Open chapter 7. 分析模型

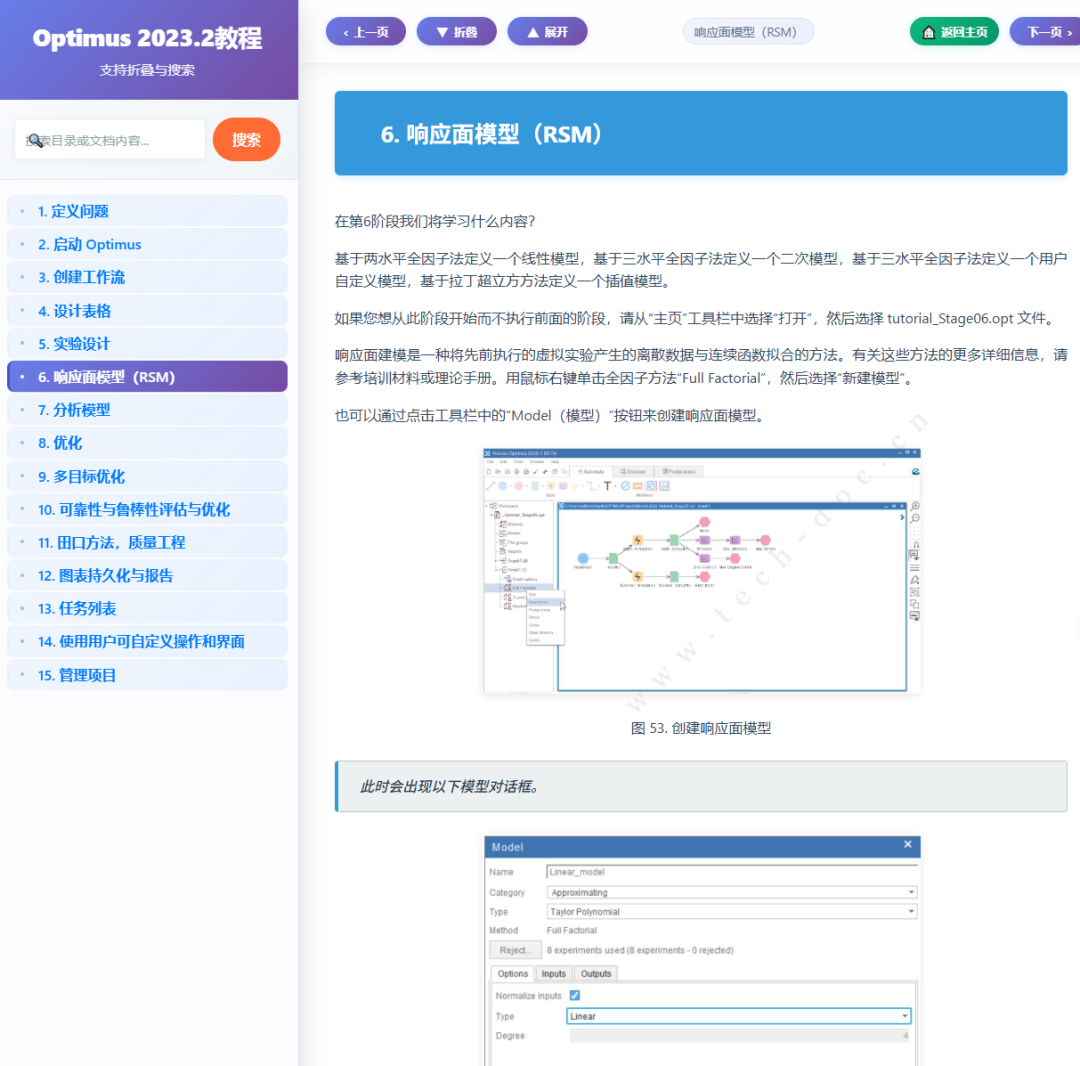(147, 410)
